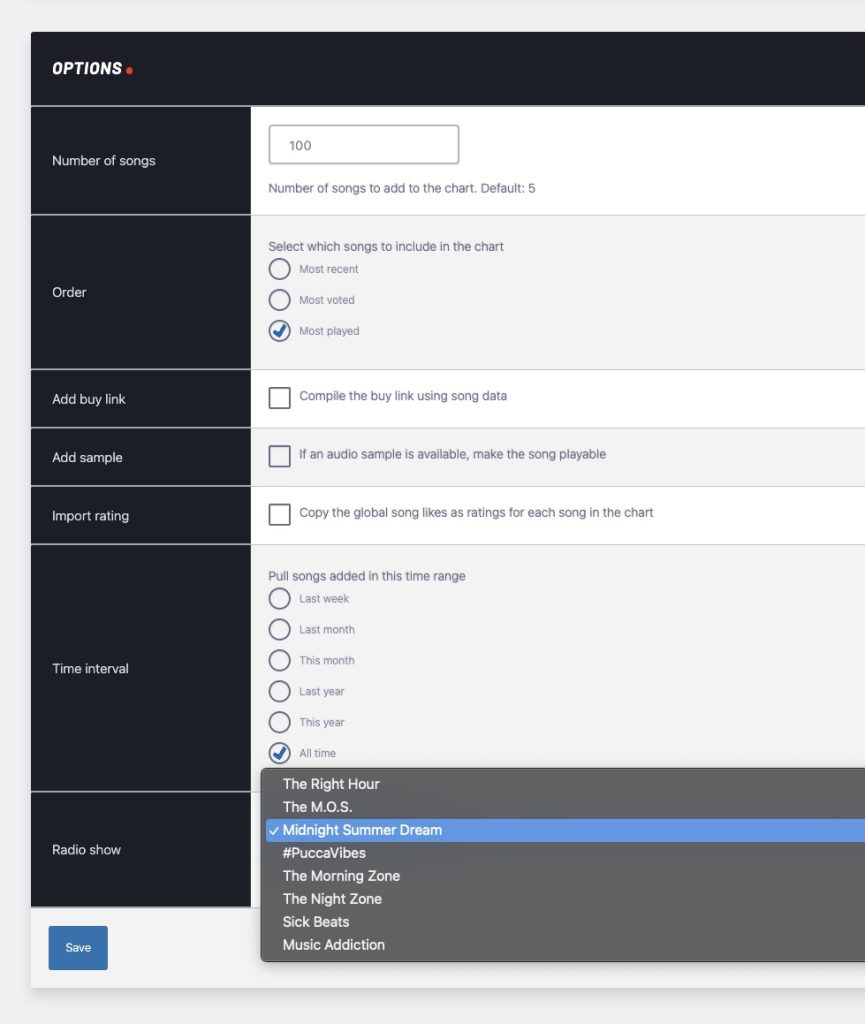Select the All time radio button
This screenshot has width=865, height=1024.
(x=280, y=753)
